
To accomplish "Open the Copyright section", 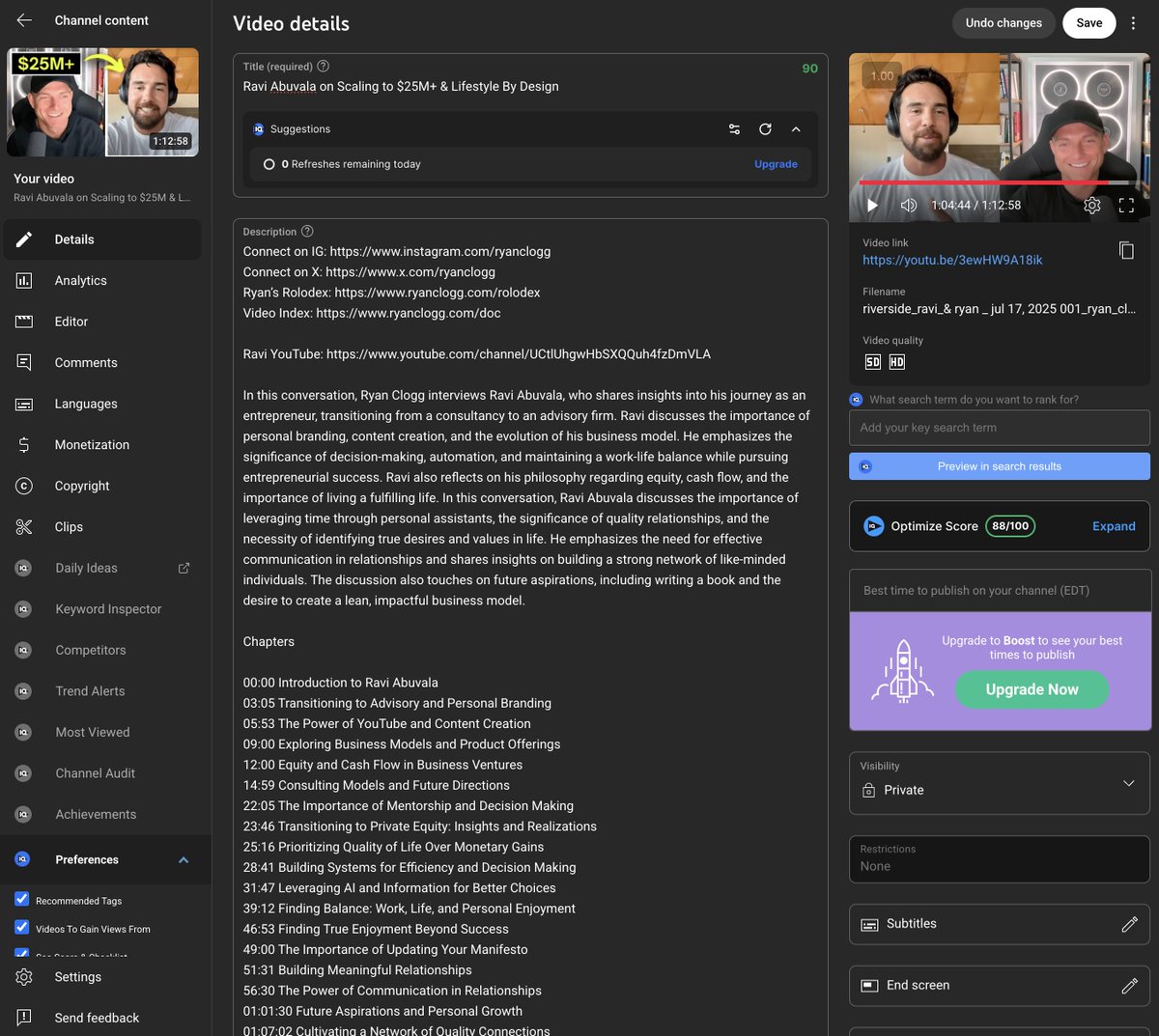I will pos(102,486).
